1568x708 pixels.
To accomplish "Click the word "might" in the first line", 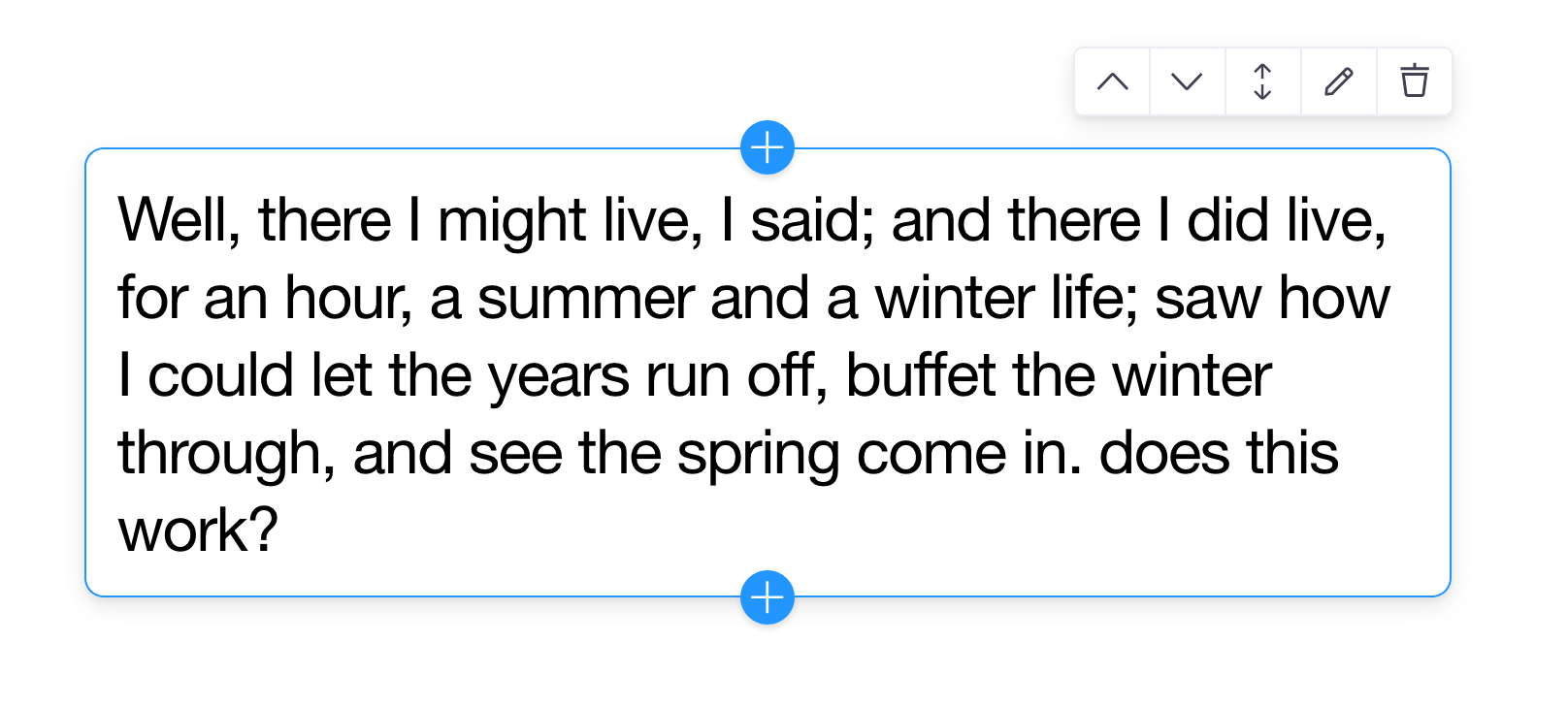I will (511, 222).
